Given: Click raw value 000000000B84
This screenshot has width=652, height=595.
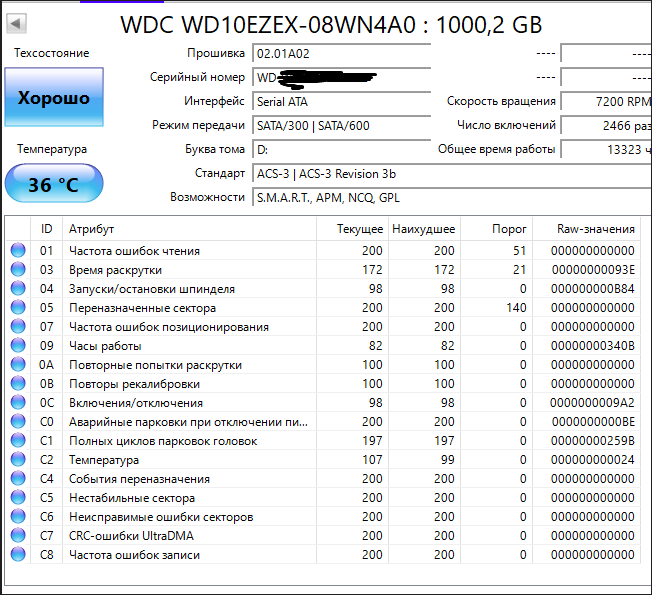Looking at the screenshot, I should coord(593,289).
